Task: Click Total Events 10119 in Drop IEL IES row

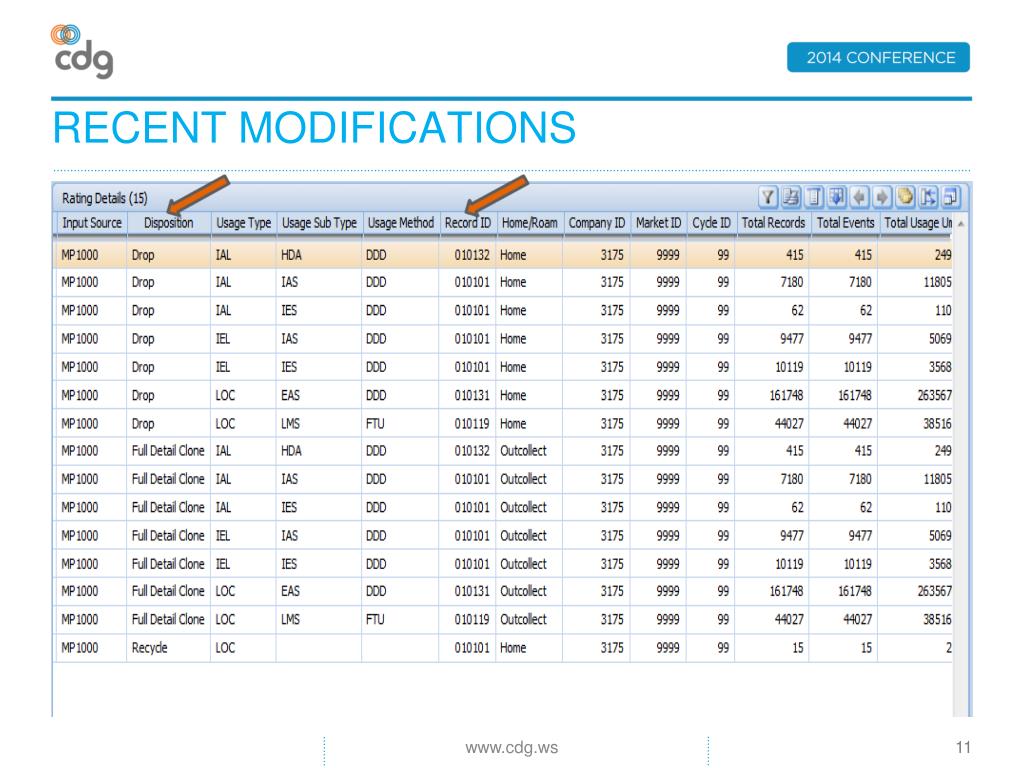Action: click(857, 368)
